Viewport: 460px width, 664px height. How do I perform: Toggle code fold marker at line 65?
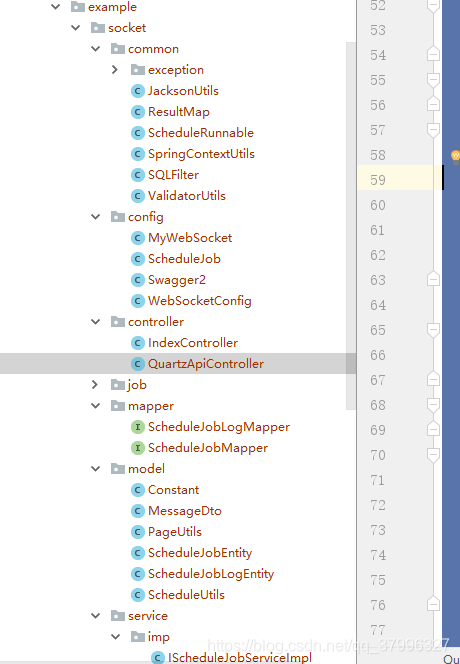[x=433, y=329]
